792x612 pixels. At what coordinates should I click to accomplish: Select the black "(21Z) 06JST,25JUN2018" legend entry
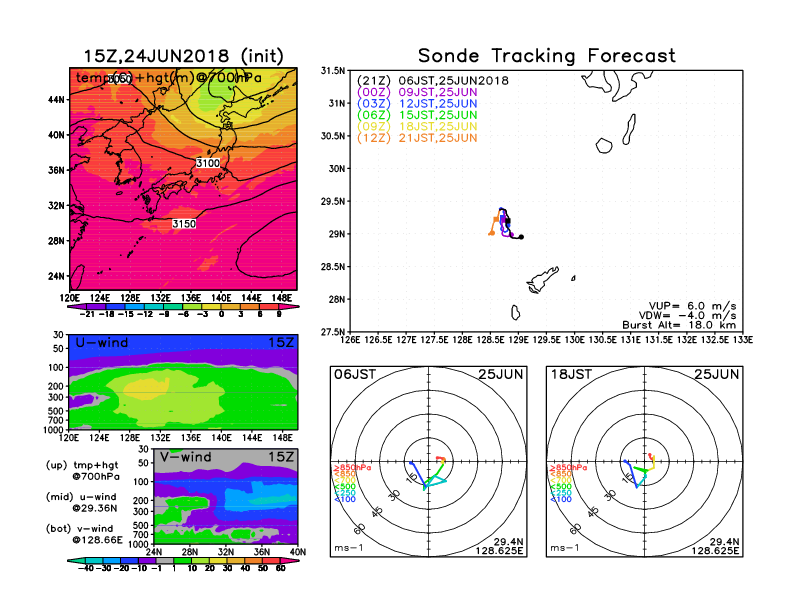click(x=432, y=81)
